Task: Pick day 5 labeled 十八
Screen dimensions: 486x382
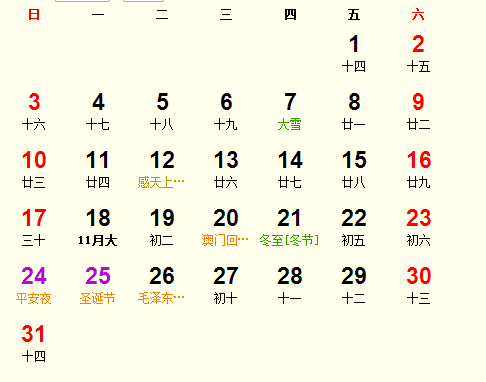Action: click(162, 111)
